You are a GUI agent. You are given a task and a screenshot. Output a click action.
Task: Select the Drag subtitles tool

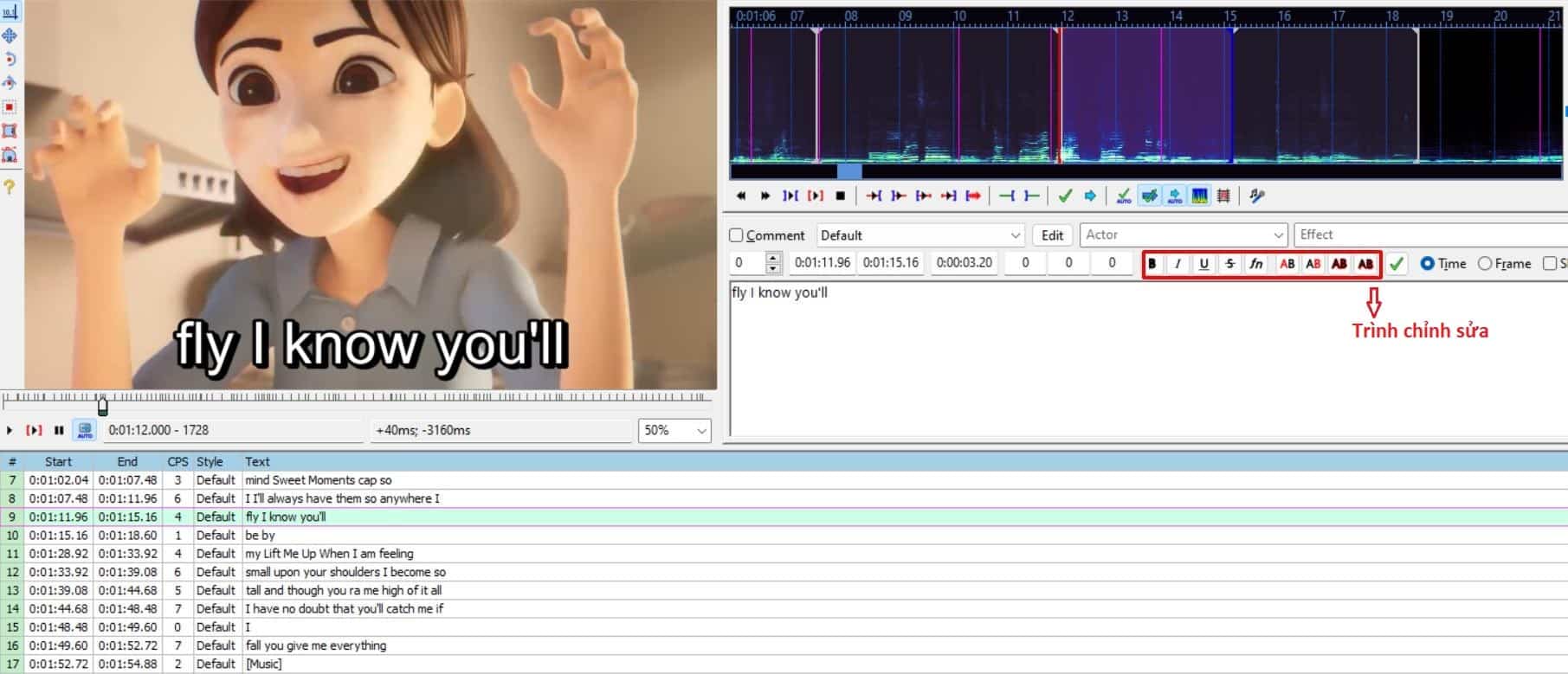pos(10,35)
